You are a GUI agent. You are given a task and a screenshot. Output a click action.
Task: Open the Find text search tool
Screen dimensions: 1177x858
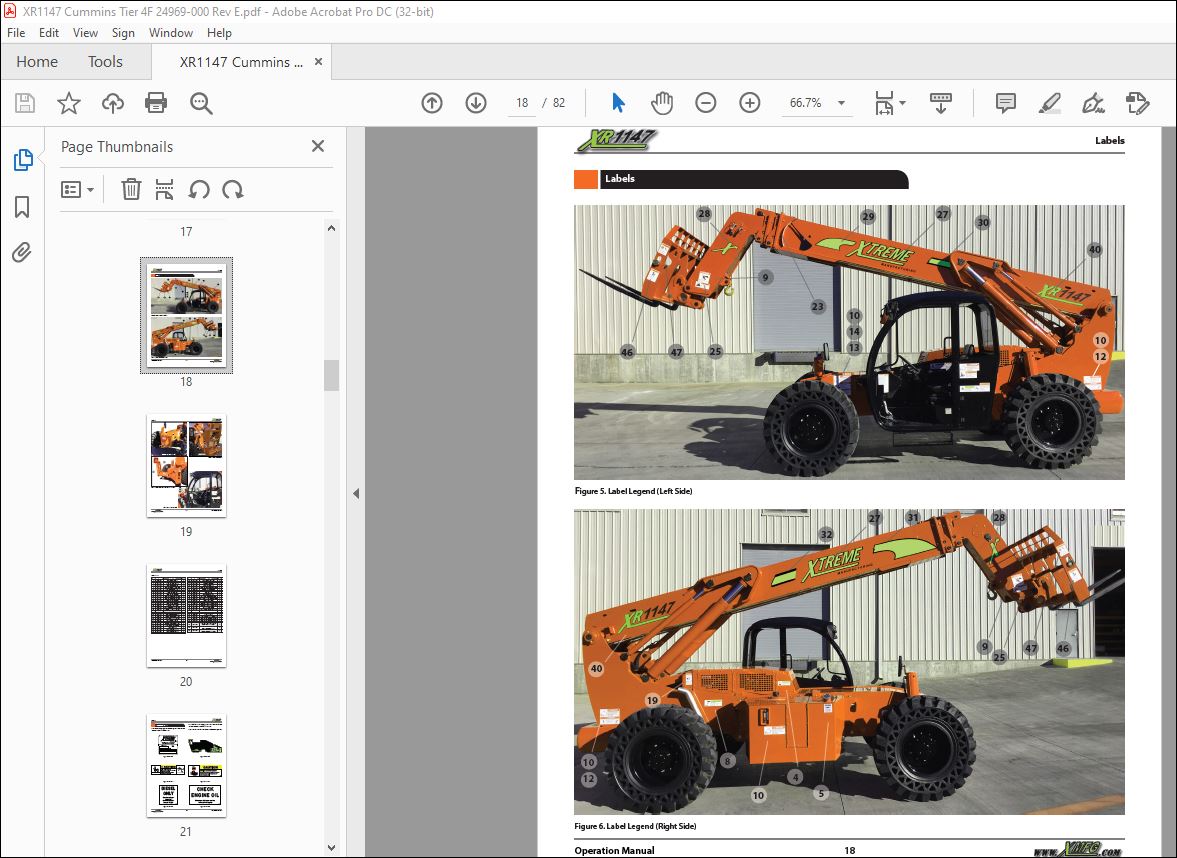point(201,103)
